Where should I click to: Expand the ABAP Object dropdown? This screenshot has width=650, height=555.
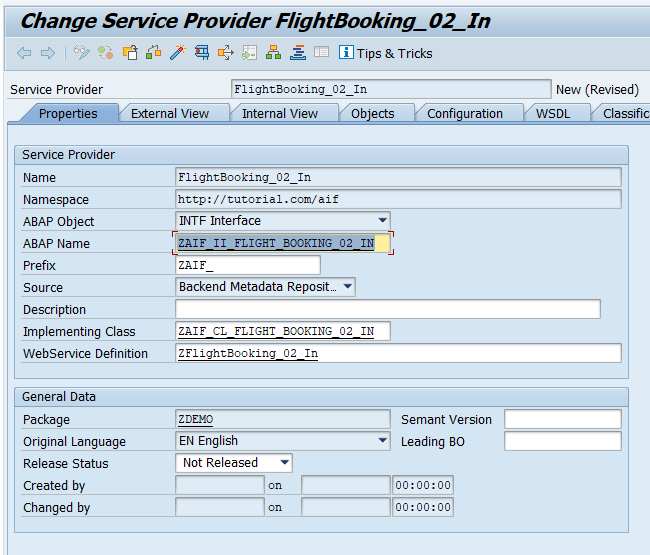point(383,221)
